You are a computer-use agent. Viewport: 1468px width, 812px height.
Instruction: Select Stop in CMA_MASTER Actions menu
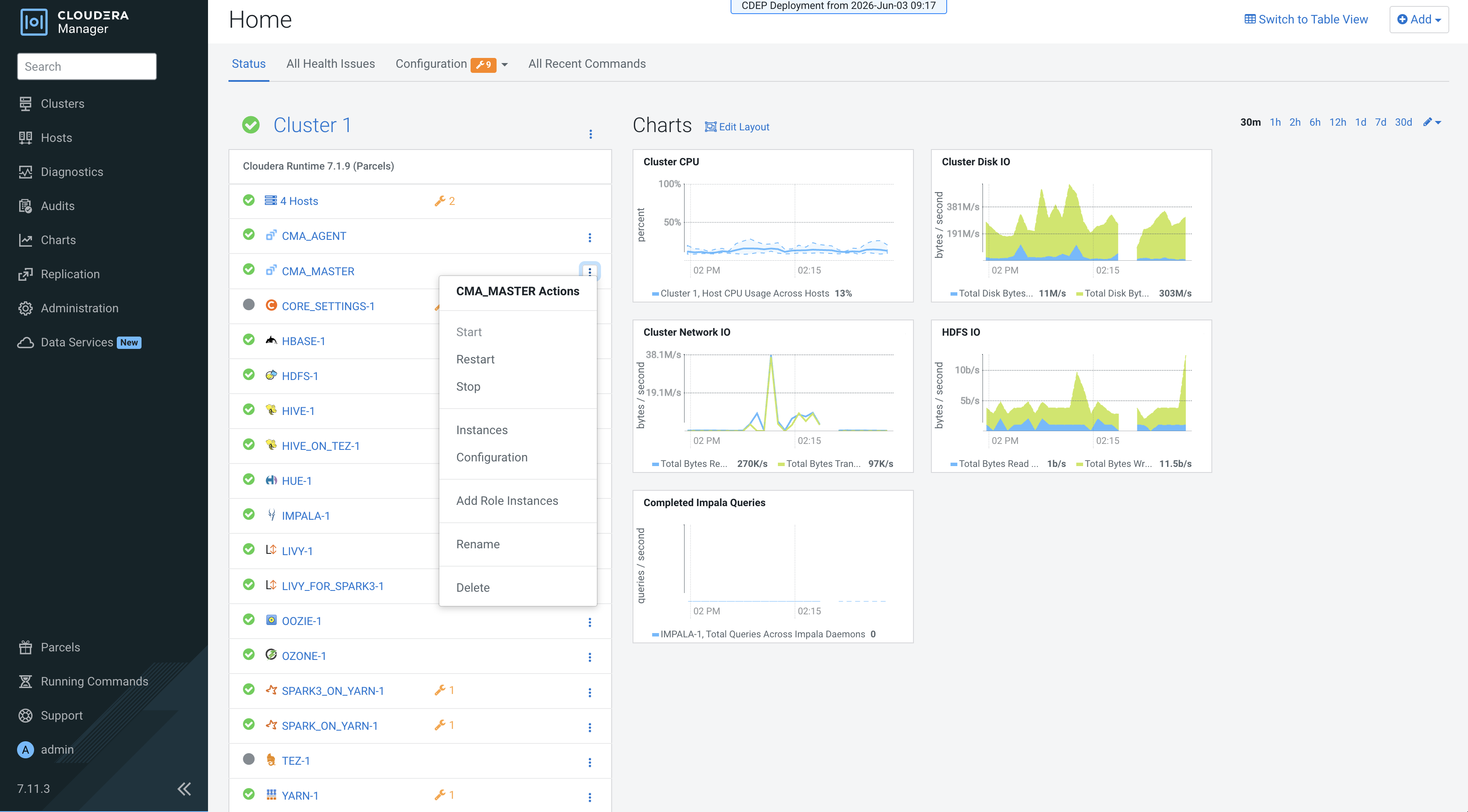point(468,387)
